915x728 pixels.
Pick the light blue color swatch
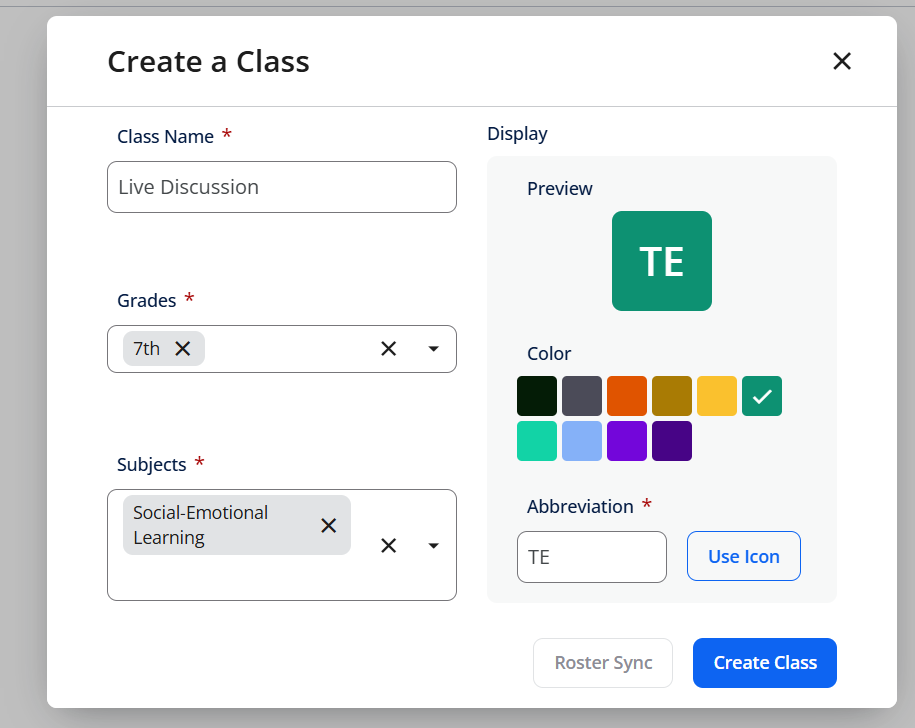click(582, 441)
